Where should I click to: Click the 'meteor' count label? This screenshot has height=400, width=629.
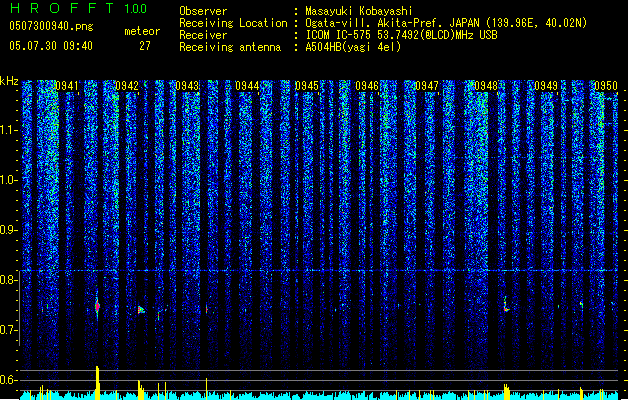(142, 31)
